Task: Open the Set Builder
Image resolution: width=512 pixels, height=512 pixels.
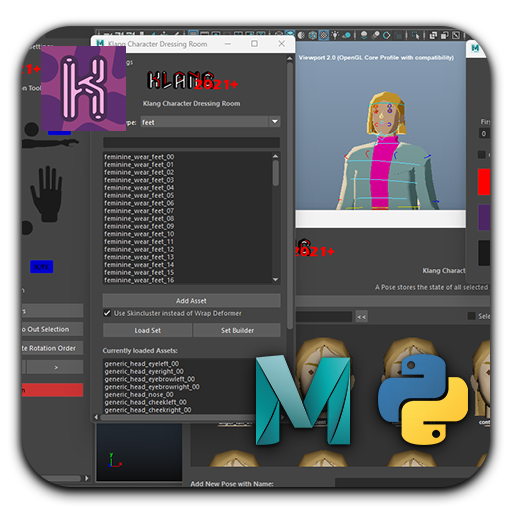Action: (x=237, y=330)
